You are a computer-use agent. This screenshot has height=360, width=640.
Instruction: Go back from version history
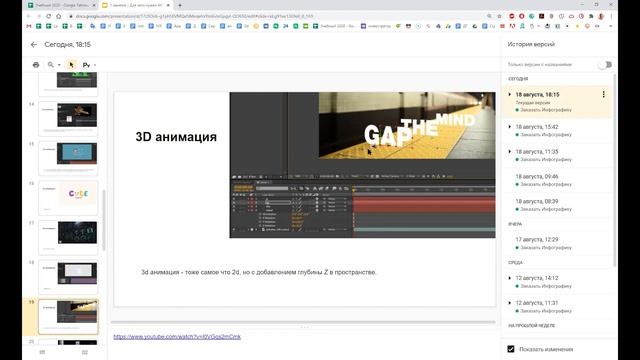pos(34,44)
